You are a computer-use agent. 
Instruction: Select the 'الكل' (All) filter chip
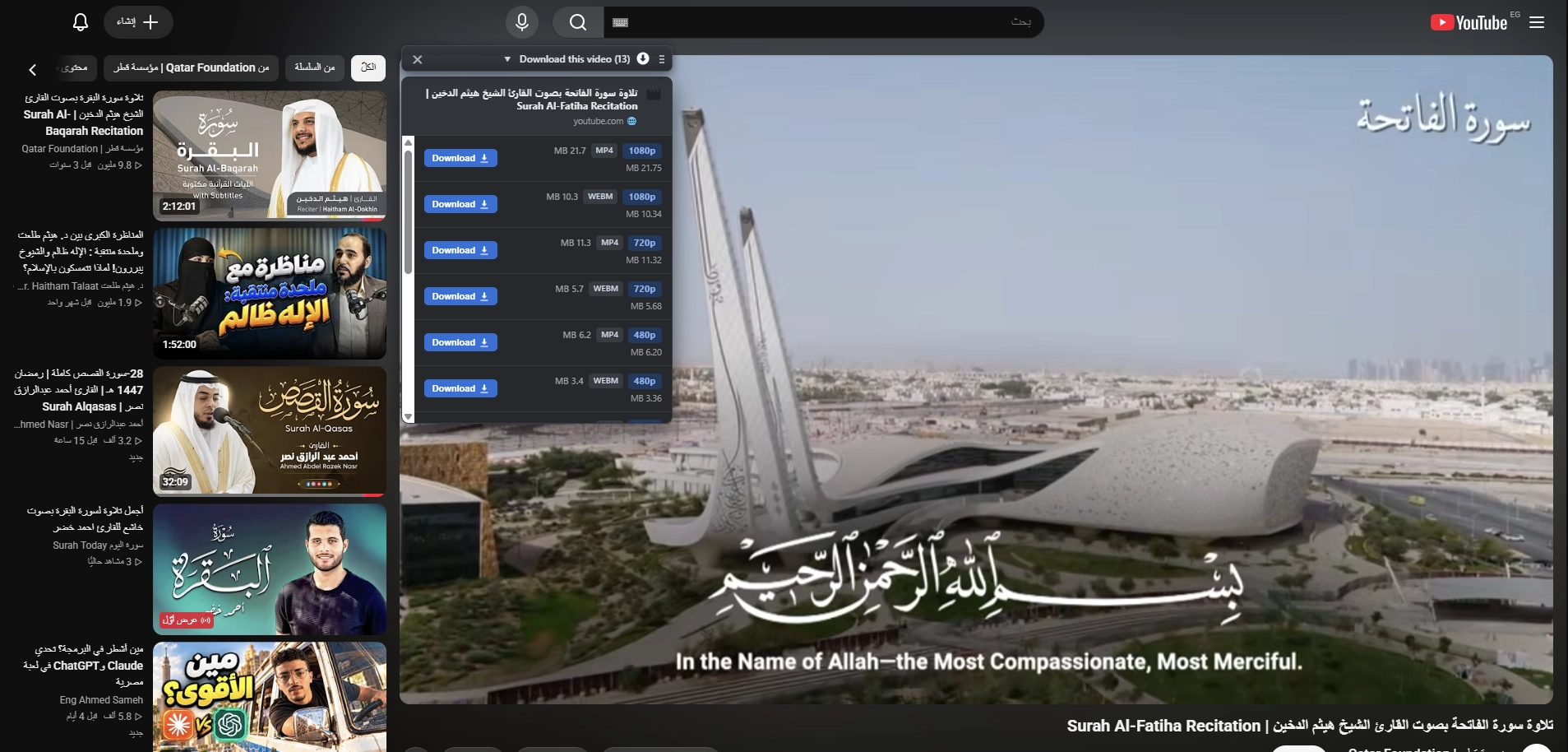point(368,67)
